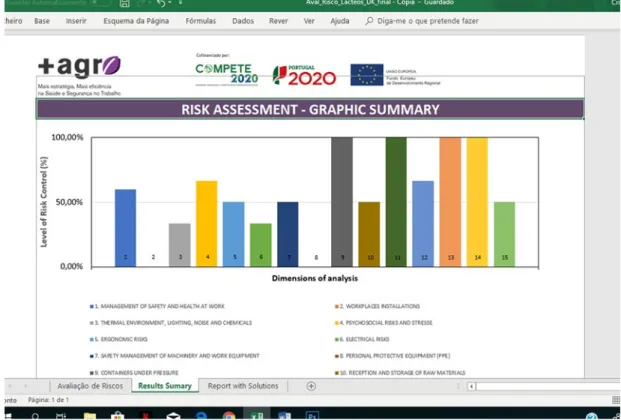Toggle the AutoSave switch
The image size is (621, 420).
(101, 3)
